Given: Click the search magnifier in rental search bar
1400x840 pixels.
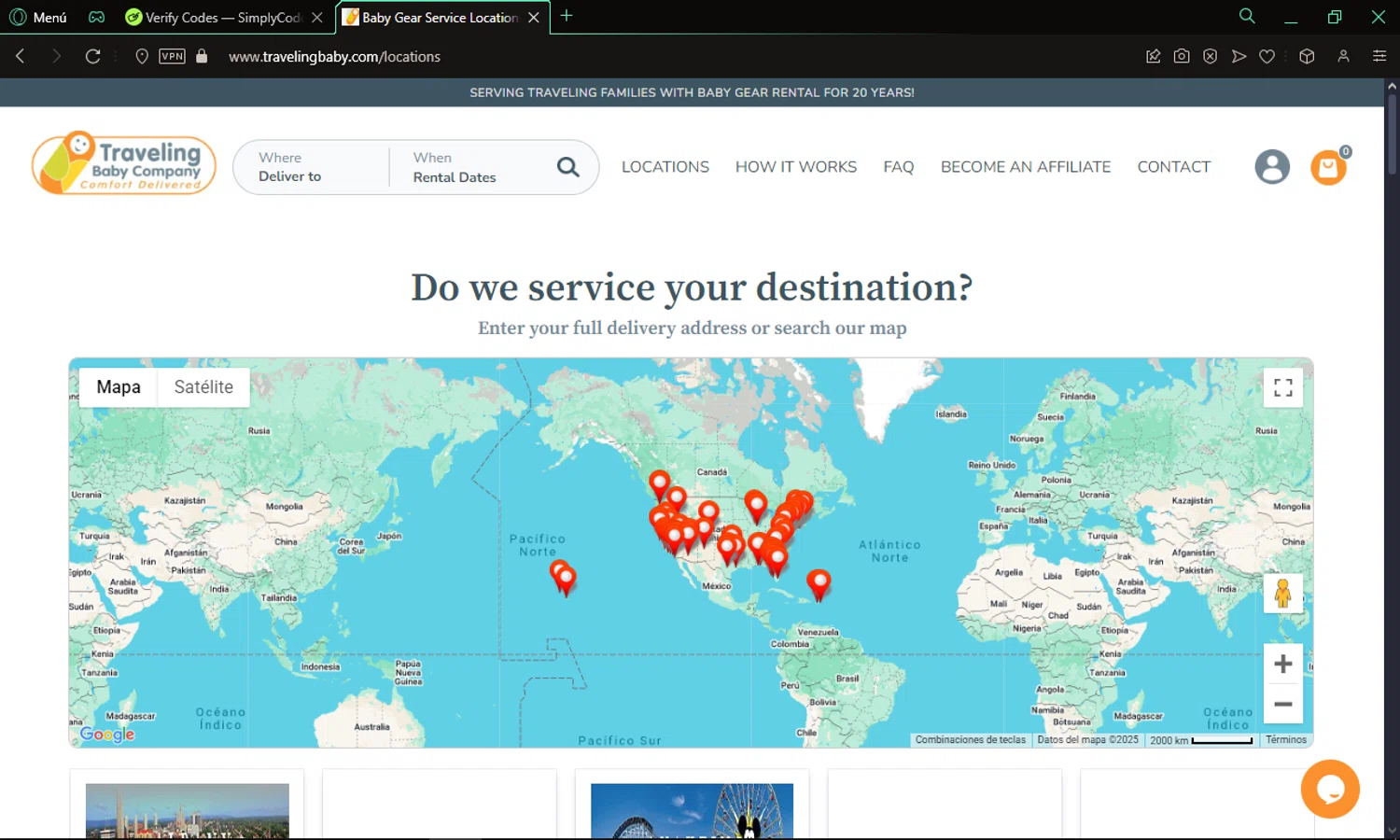Looking at the screenshot, I should [567, 167].
